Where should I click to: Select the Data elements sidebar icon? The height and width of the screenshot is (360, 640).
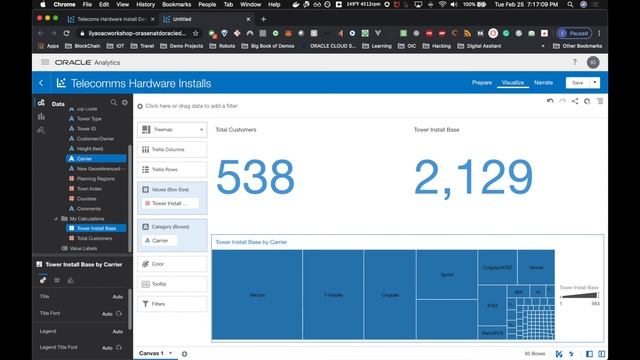point(41,103)
